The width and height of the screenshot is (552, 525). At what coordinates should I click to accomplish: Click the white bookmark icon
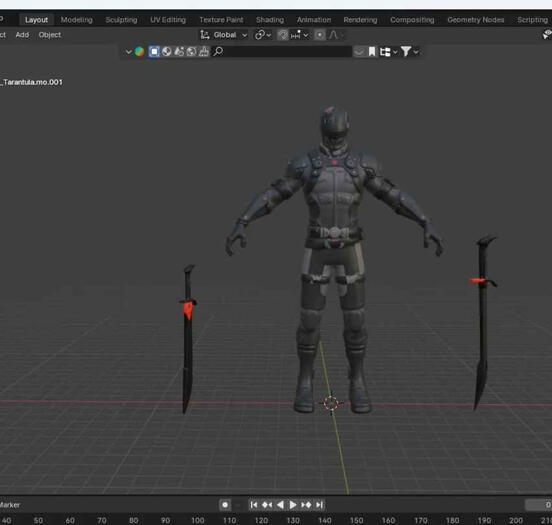tap(372, 52)
